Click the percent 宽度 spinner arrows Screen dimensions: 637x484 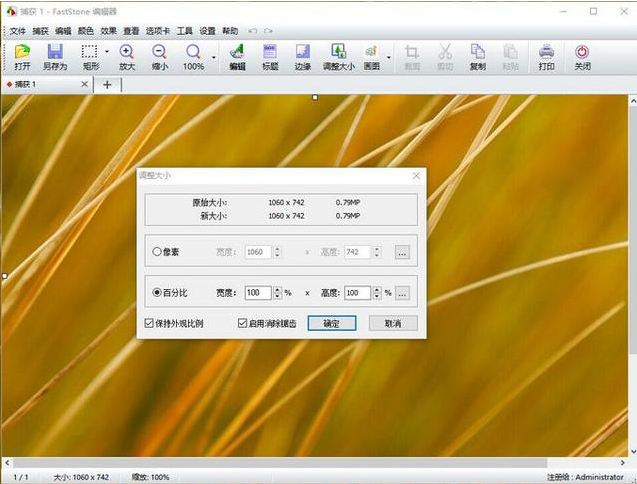click(277, 293)
